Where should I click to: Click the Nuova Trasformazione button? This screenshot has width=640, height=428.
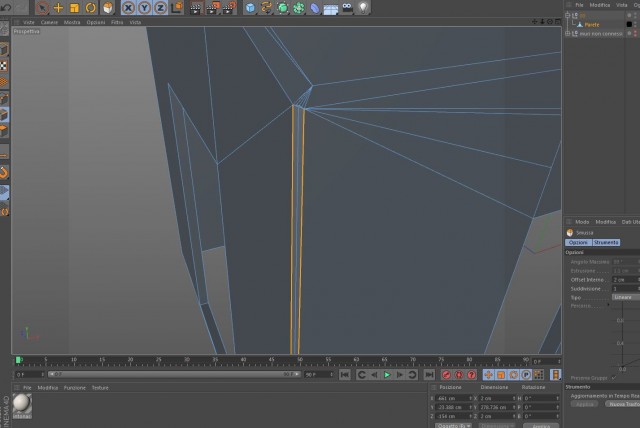tap(622, 404)
